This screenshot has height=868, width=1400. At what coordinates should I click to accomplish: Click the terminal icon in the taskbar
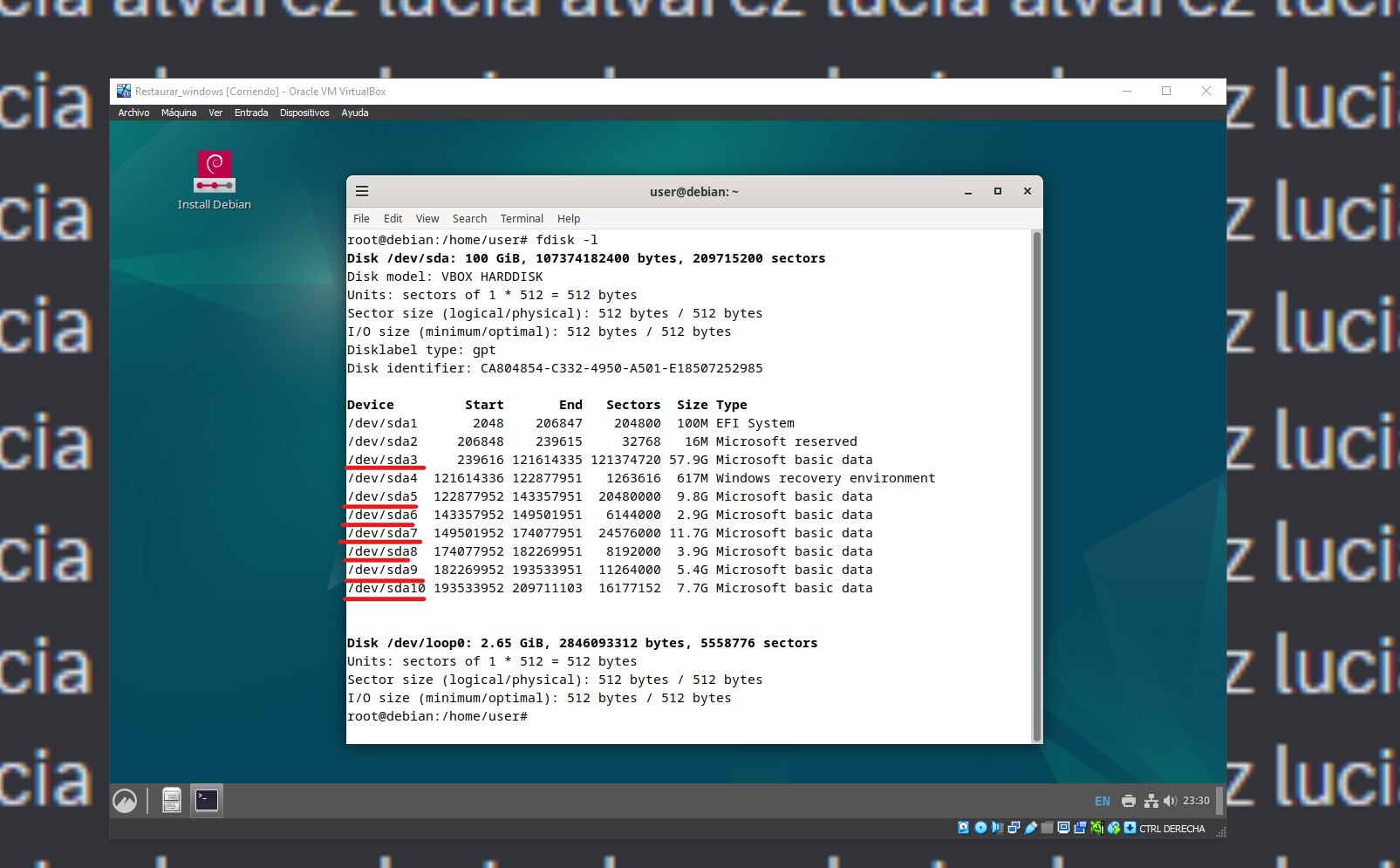click(207, 800)
